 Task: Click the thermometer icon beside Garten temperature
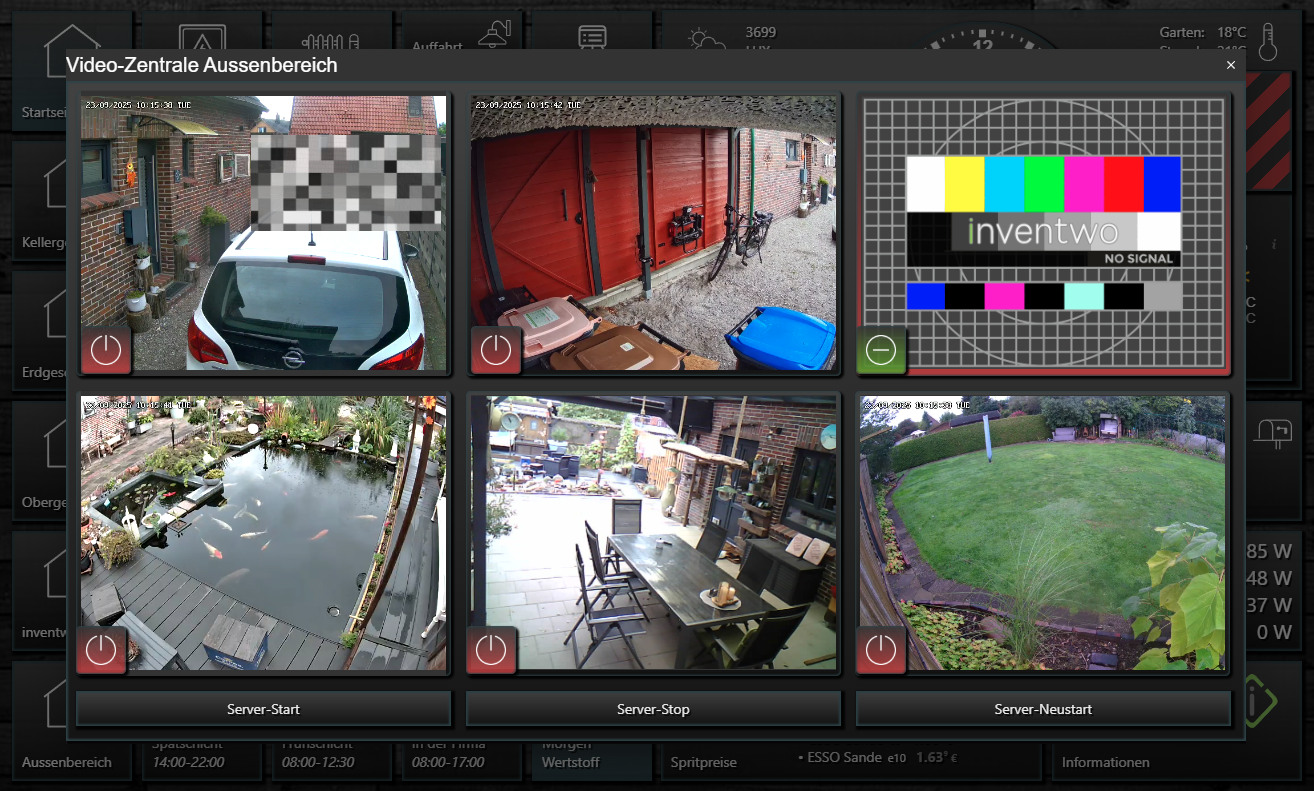tap(1269, 43)
